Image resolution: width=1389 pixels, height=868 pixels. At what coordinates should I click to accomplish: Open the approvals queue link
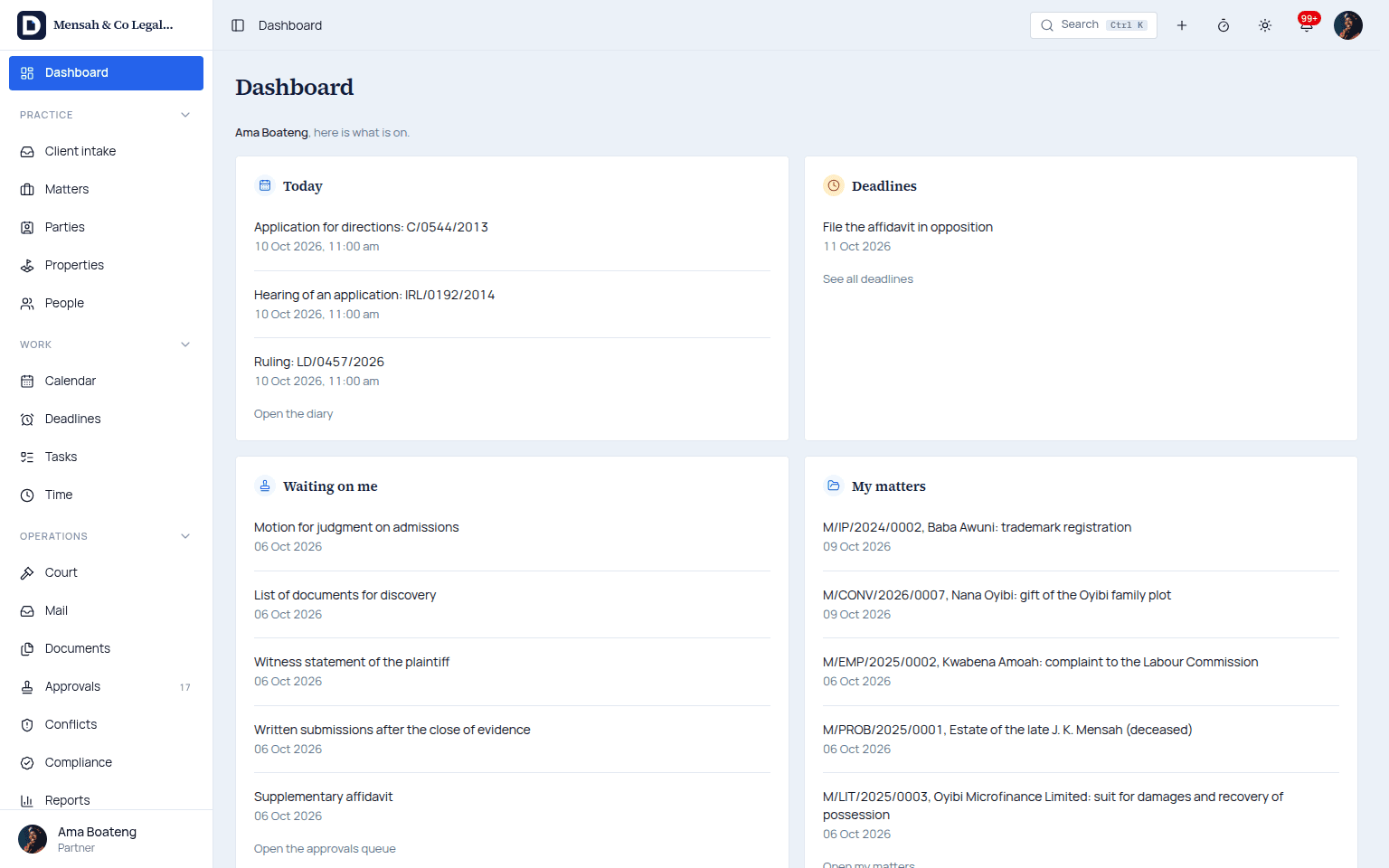325,849
